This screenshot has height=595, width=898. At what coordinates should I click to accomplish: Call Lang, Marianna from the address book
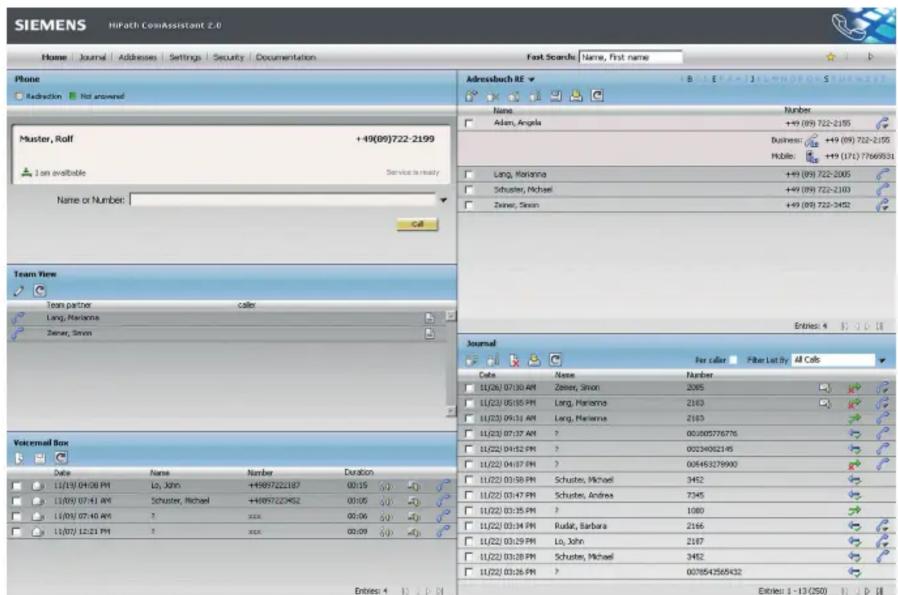pos(882,174)
